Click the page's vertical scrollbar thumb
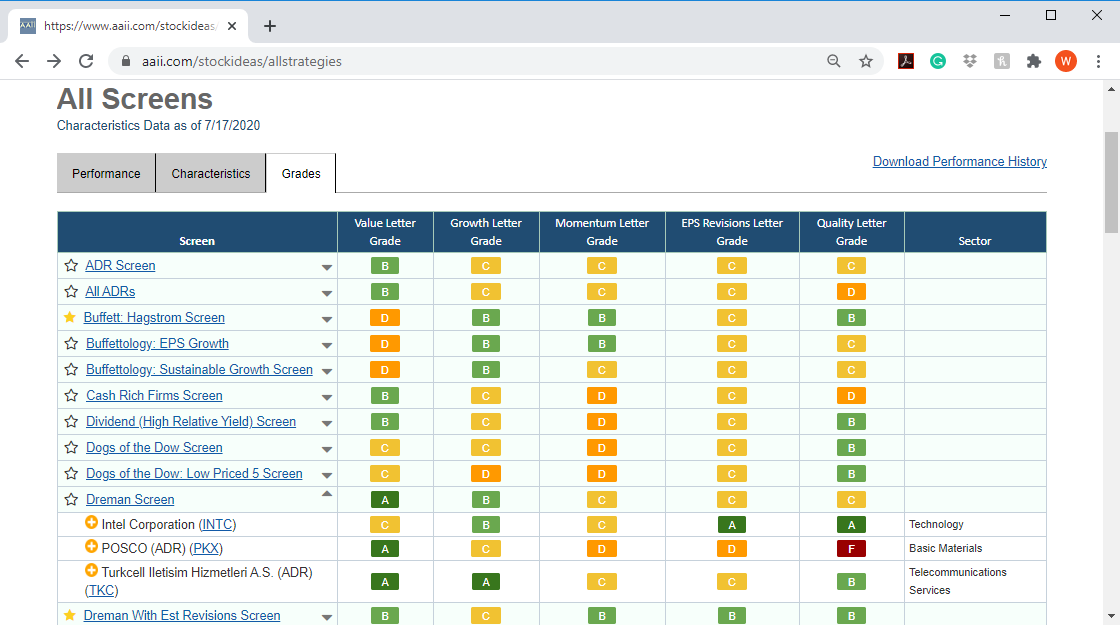Viewport: 1120px width, 625px height. pyautogui.click(x=1111, y=182)
